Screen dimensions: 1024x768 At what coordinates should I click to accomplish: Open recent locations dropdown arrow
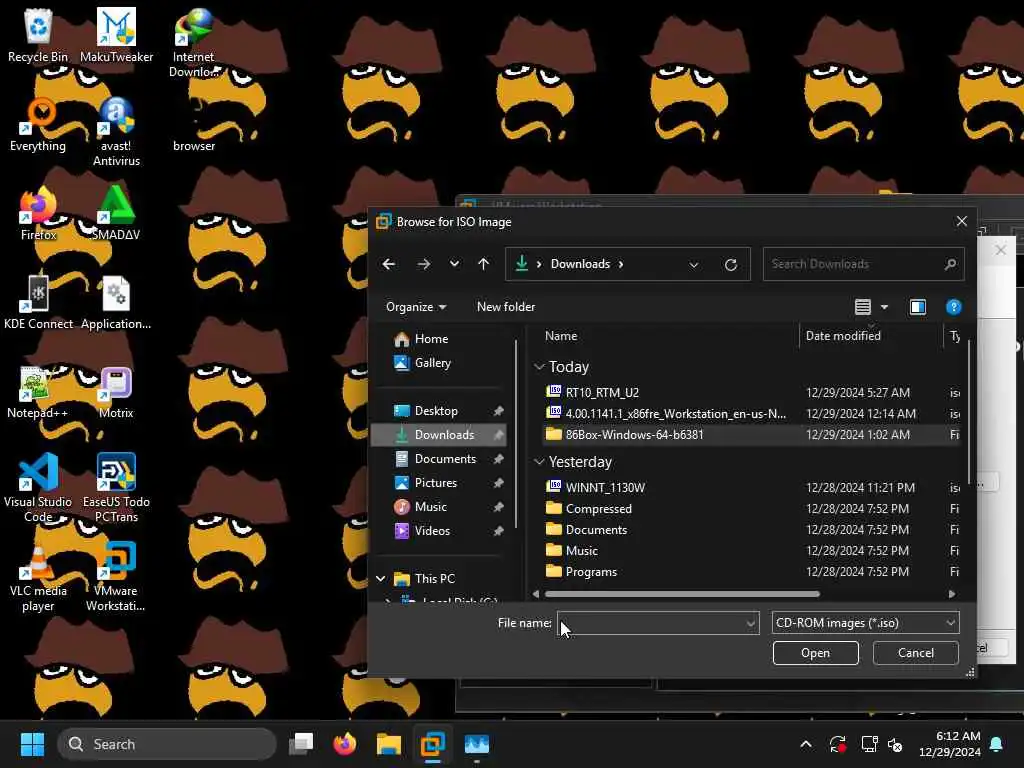454,264
